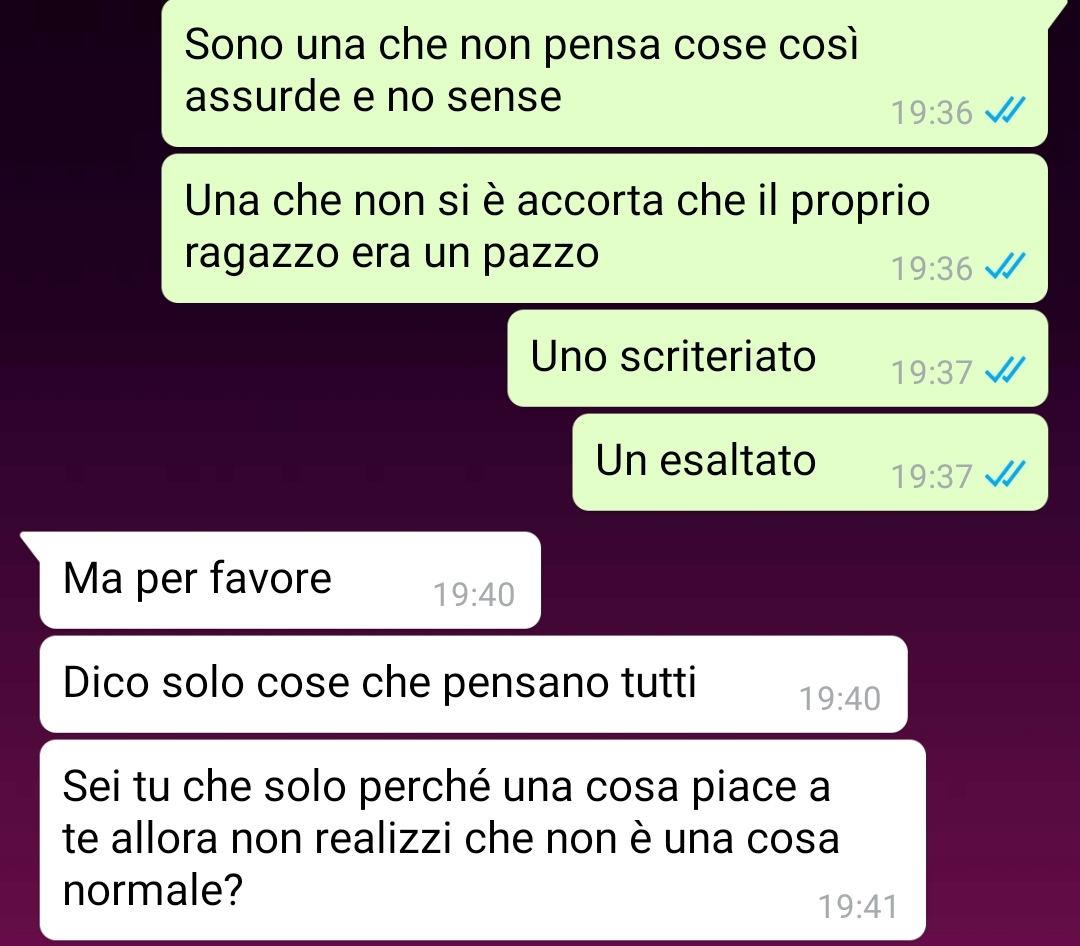The width and height of the screenshot is (1080, 946).
Task: Select the 'Sono una che non pensa' message bubble
Action: point(605,72)
